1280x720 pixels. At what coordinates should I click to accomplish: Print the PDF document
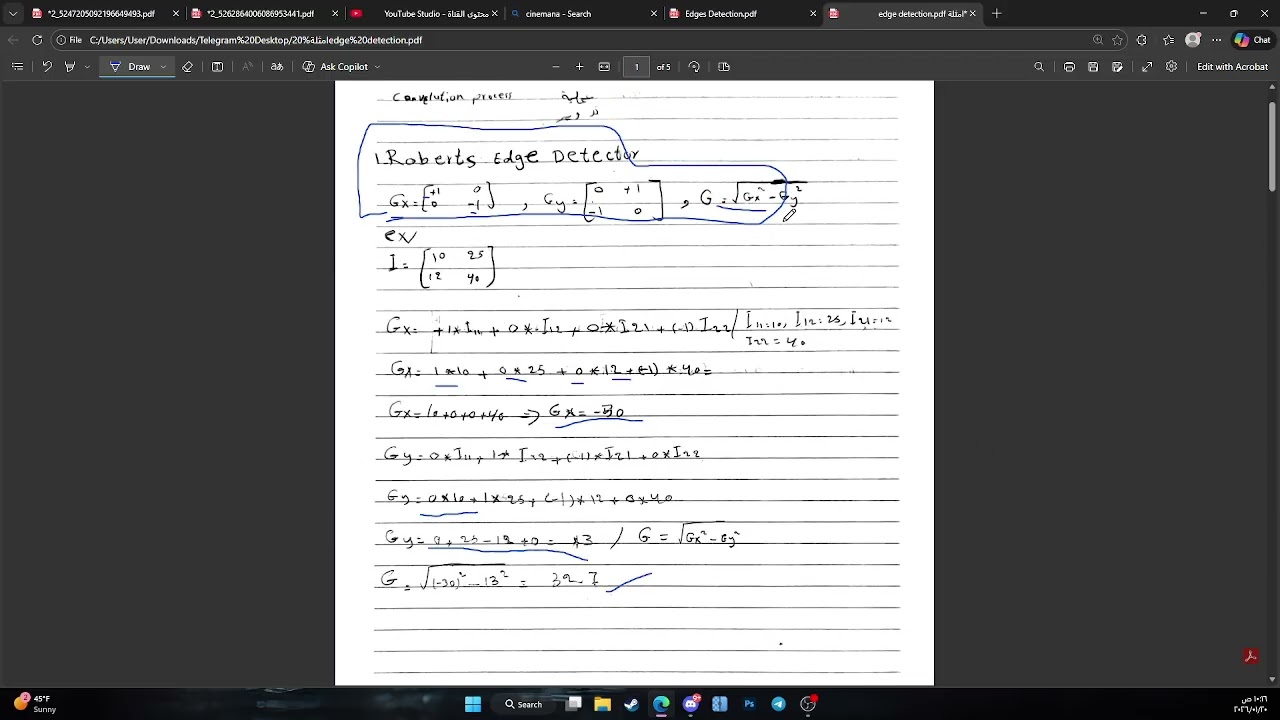[x=1069, y=67]
